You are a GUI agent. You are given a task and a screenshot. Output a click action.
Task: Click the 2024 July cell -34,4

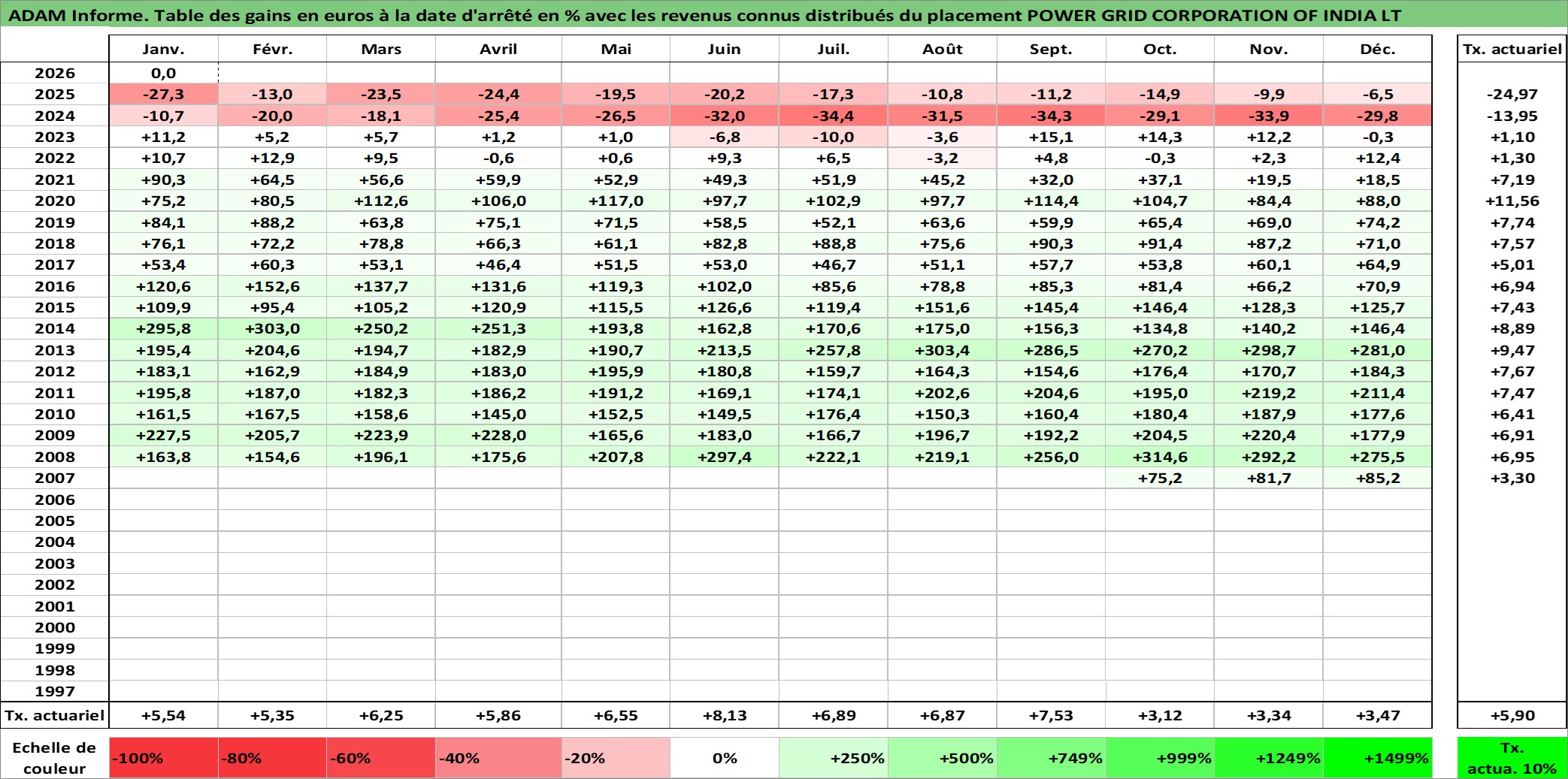point(834,116)
